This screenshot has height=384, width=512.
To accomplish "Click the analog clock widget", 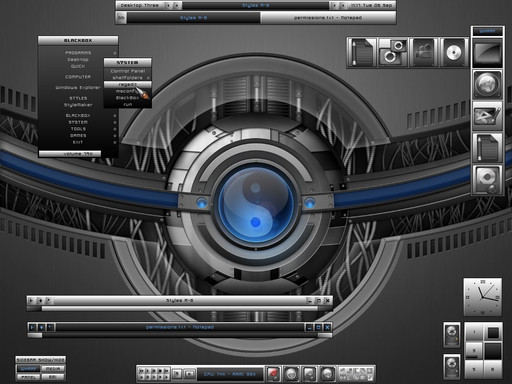I will (x=483, y=297).
